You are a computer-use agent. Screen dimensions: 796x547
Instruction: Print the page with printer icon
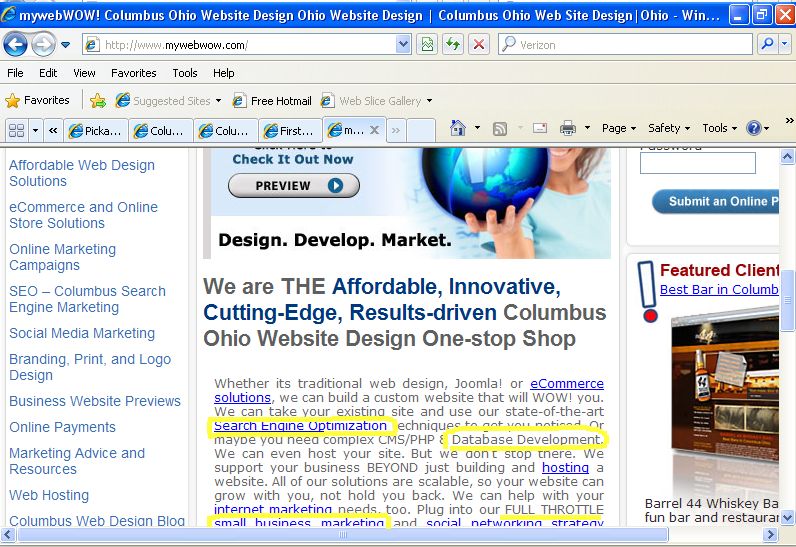[x=568, y=128]
